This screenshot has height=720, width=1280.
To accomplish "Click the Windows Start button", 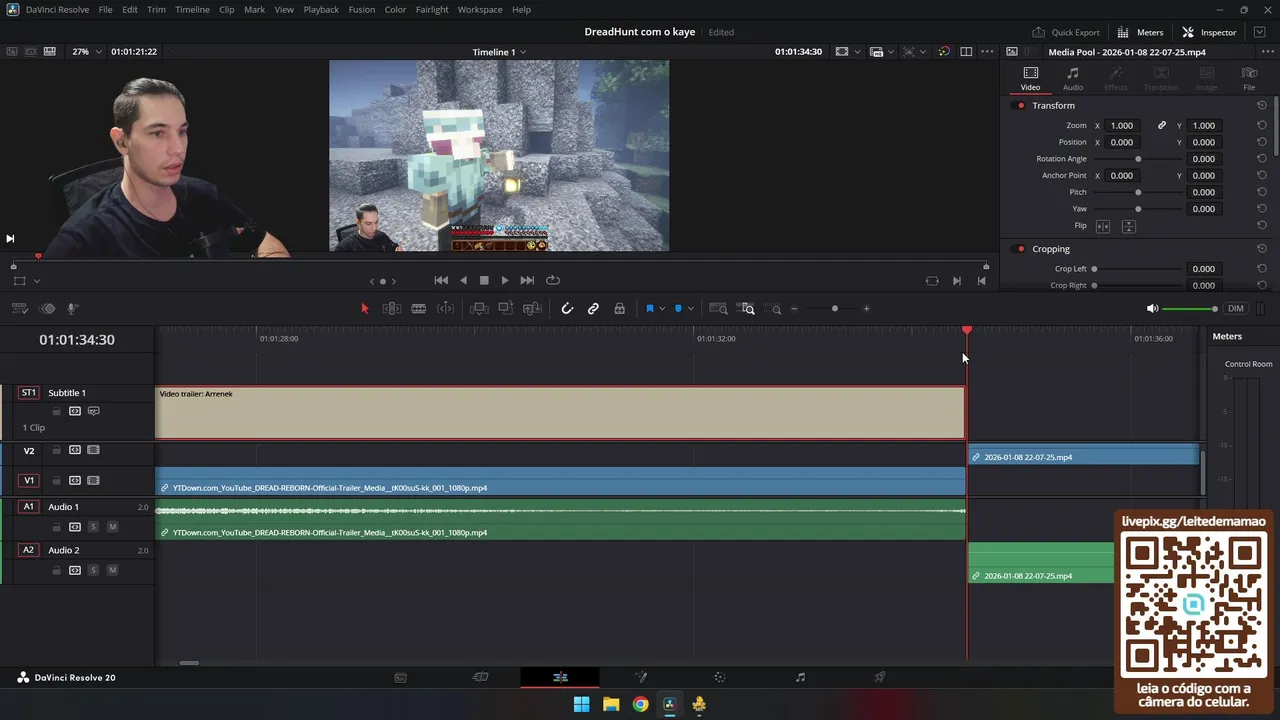I will 581,704.
